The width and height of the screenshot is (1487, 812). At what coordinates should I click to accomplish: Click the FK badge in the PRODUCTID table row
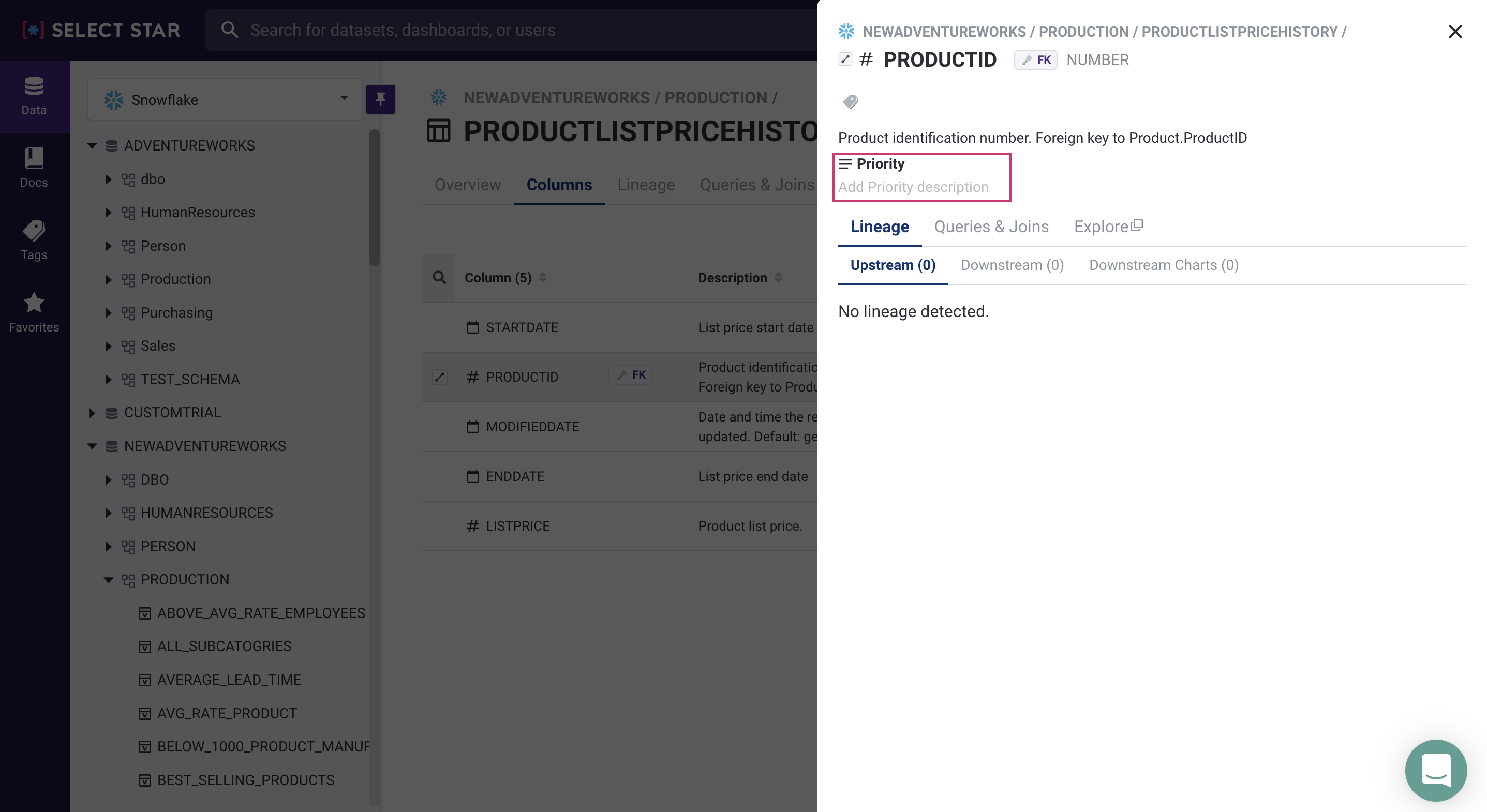(631, 375)
